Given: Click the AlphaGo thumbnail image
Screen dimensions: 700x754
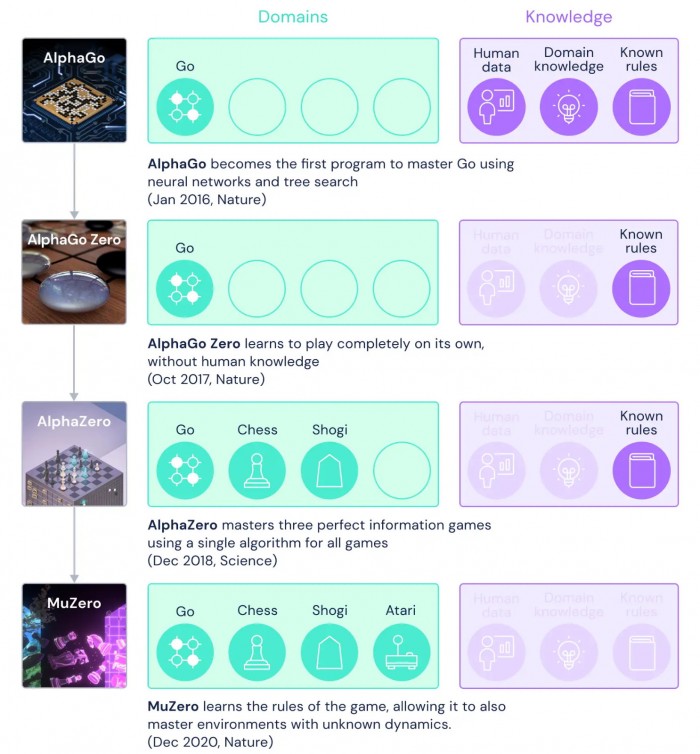Looking at the screenshot, I should coord(74,90).
